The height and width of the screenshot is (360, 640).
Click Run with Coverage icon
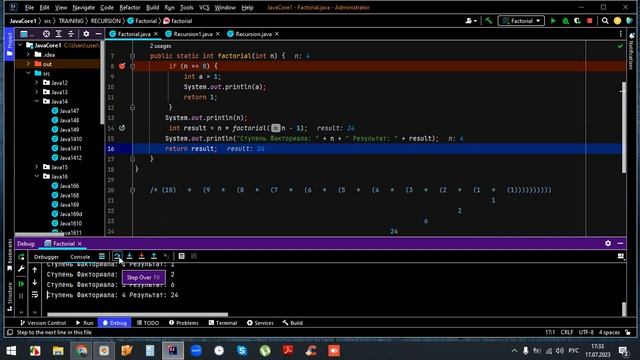tap(577, 20)
